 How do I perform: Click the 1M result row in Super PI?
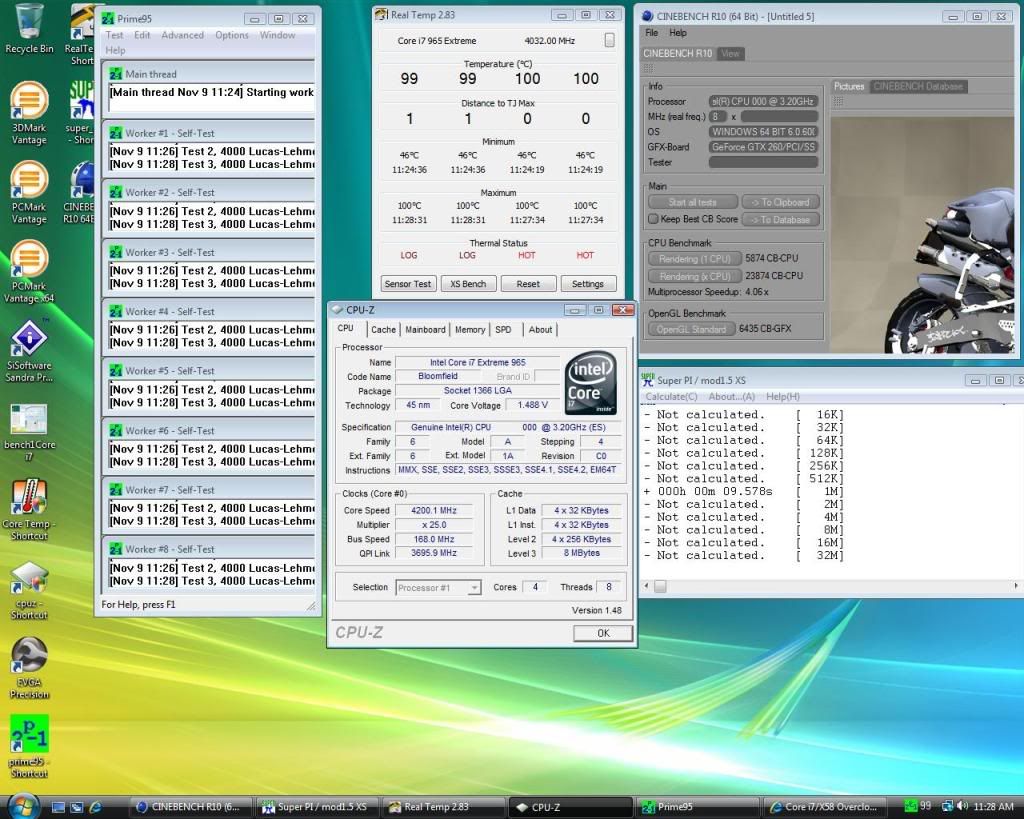[x=743, y=491]
